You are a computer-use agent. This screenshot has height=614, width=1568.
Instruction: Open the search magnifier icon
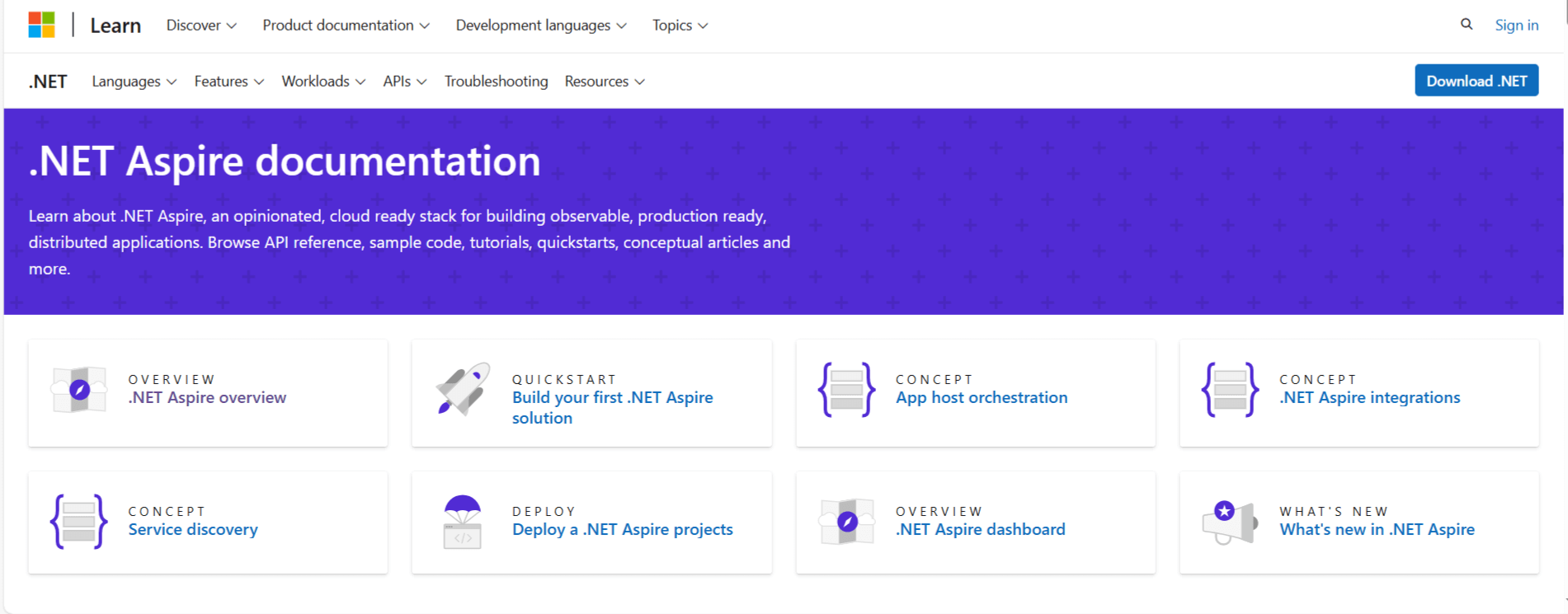pos(1467,25)
